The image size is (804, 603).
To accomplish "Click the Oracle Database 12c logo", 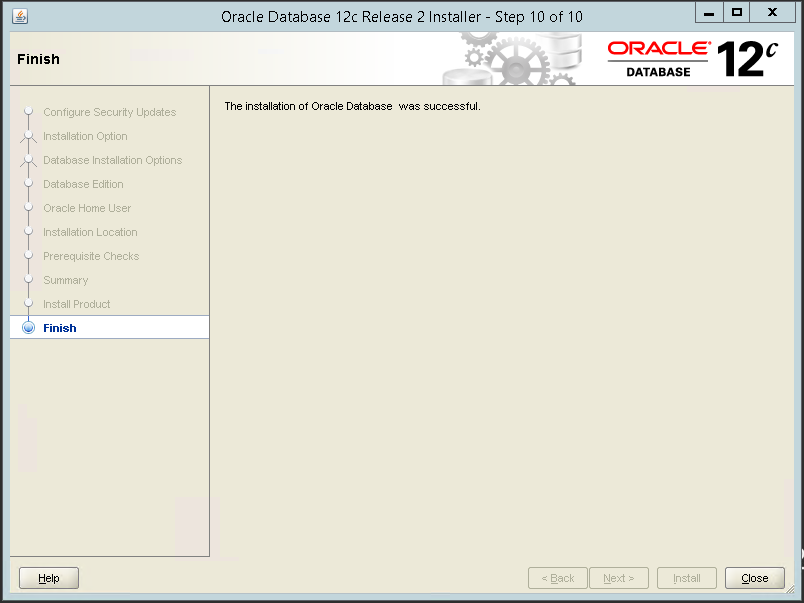I will pos(692,59).
